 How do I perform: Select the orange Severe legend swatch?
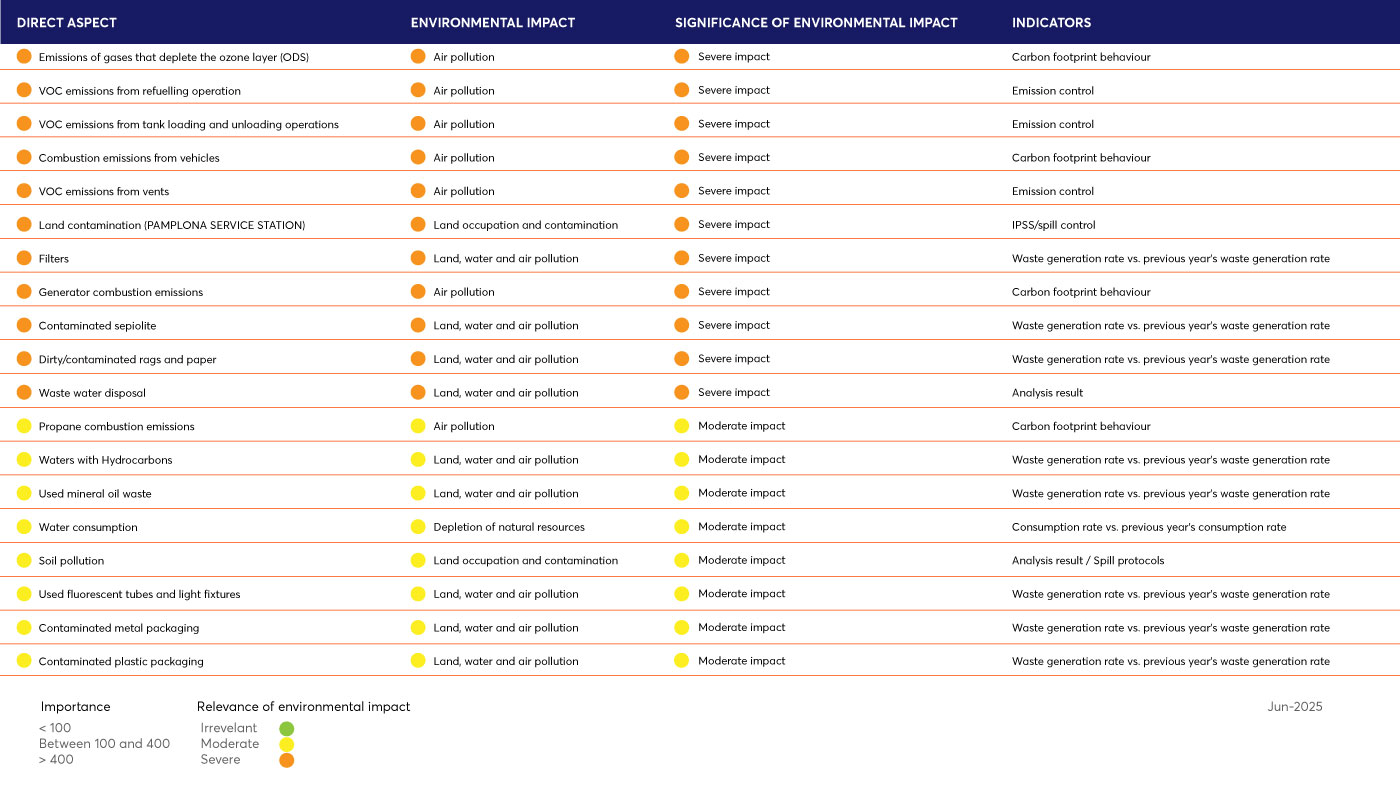pos(287,760)
